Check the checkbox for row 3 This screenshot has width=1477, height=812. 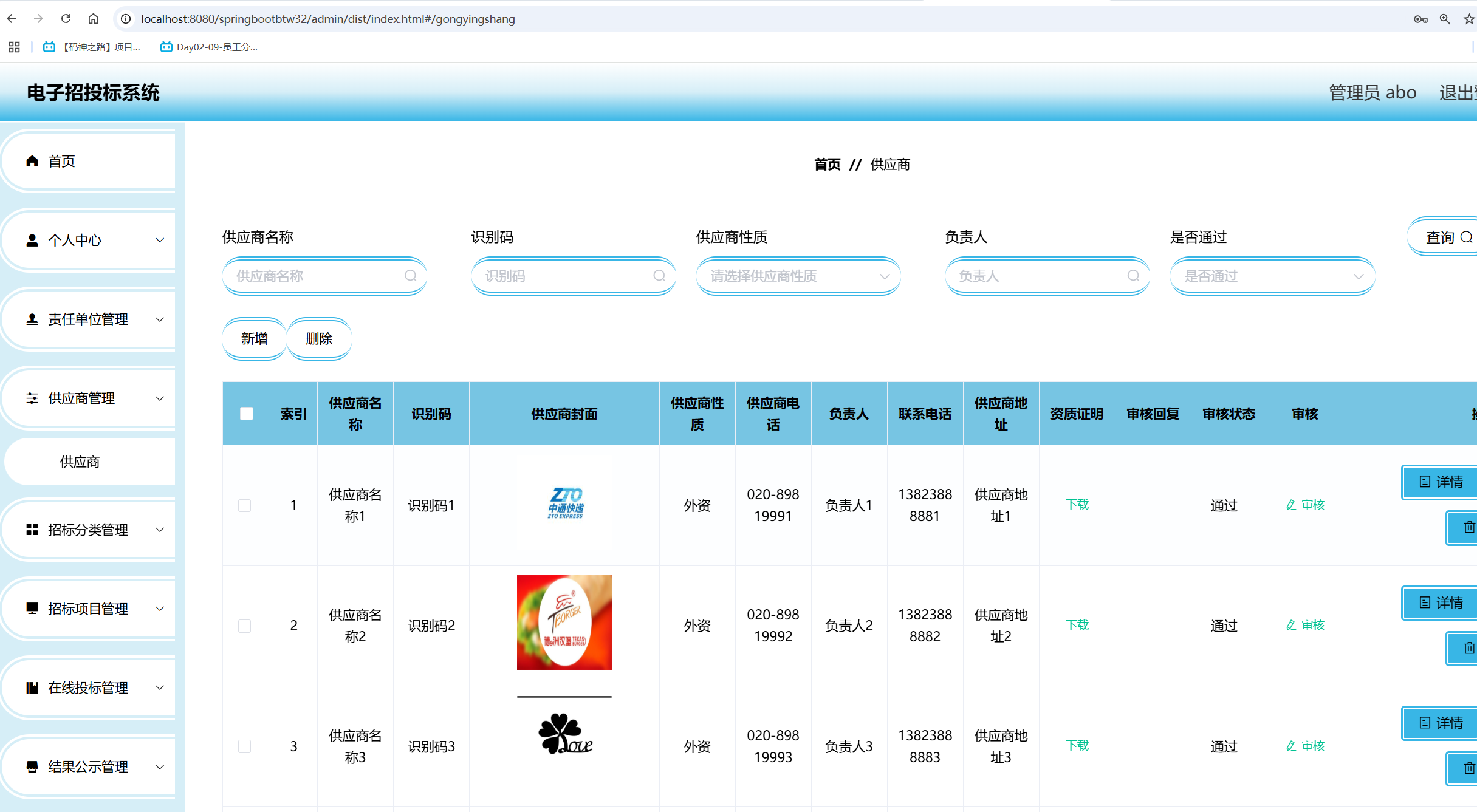coord(244,746)
